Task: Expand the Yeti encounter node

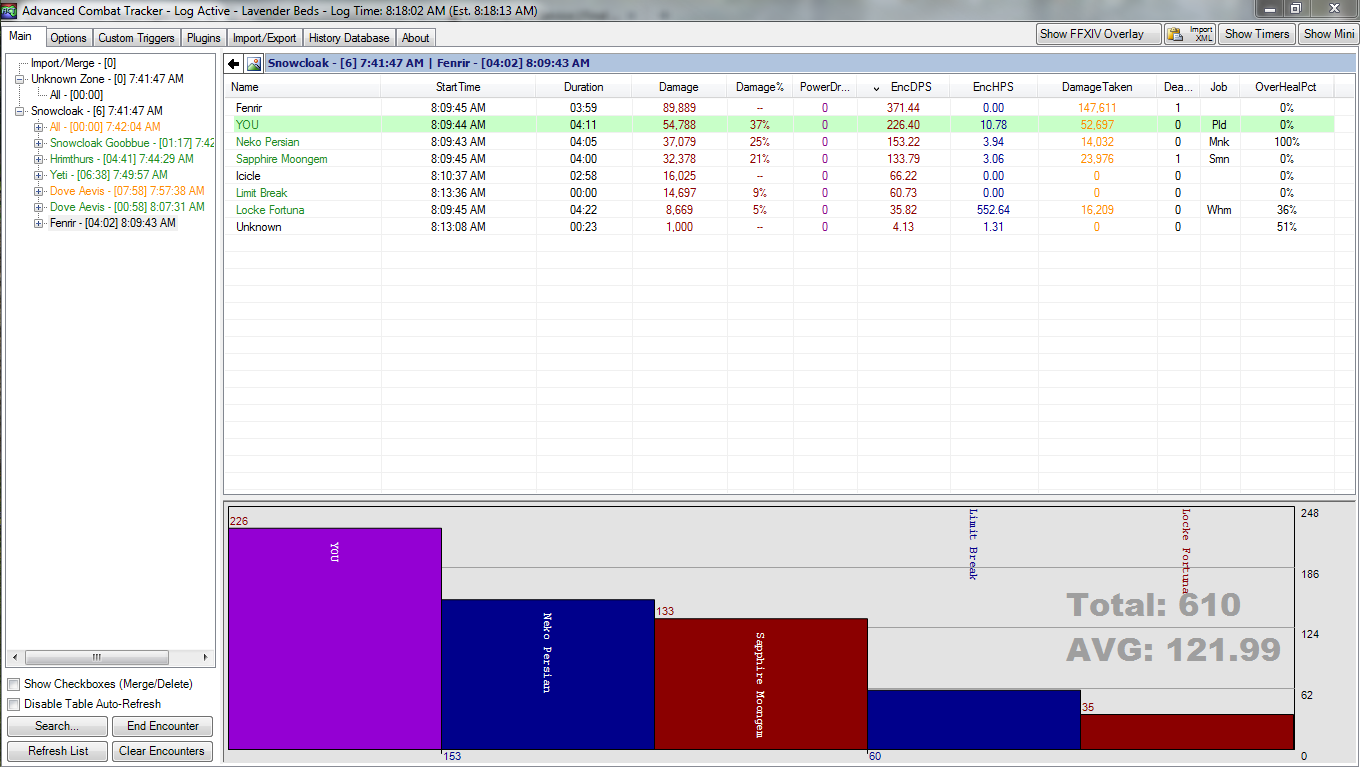Action: tap(39, 175)
